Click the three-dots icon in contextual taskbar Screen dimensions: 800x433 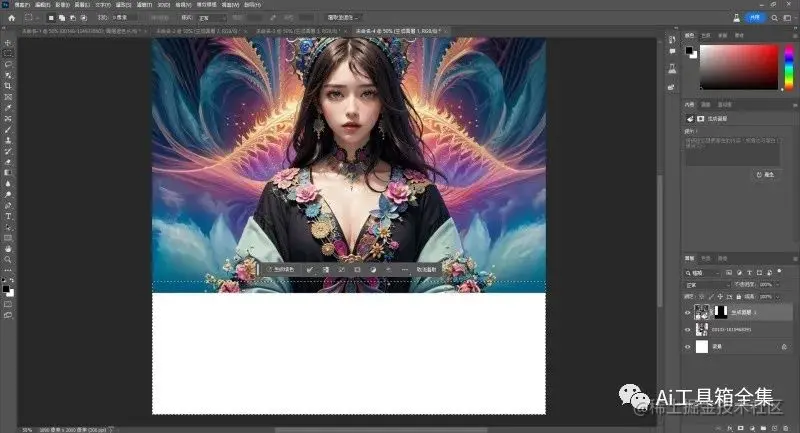[405, 269]
